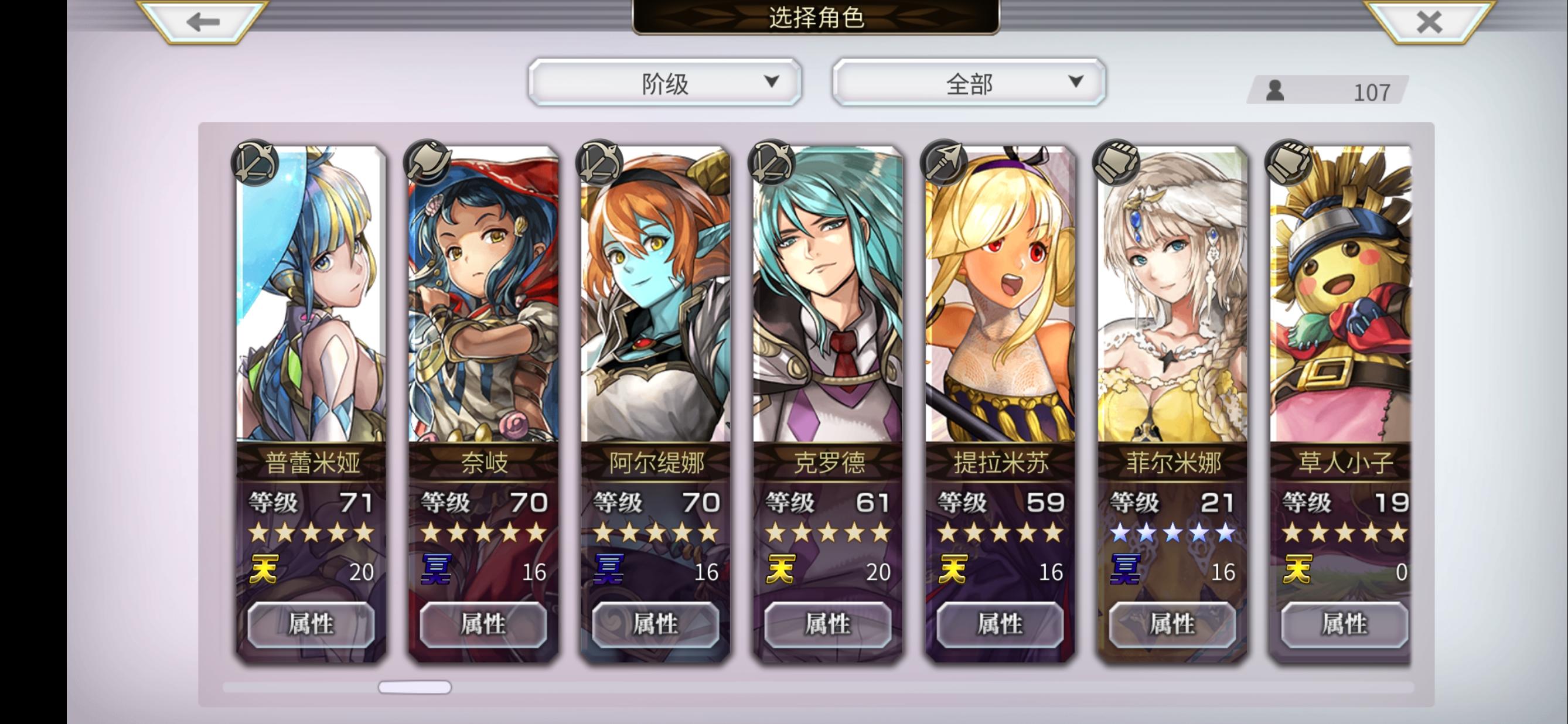Screen dimensions: 1568x724
Task: Choose the 阿尔缇娜 character portrait
Action: 656,295
